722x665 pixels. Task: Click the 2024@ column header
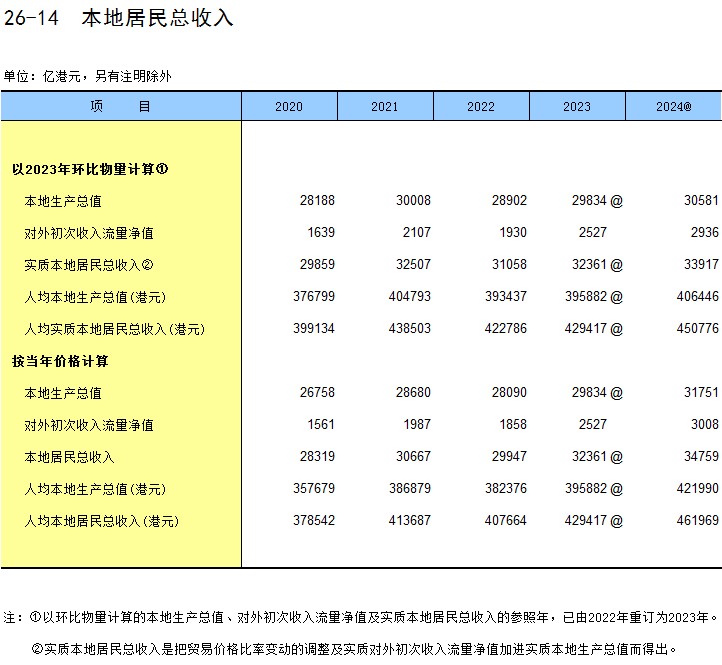tap(673, 106)
